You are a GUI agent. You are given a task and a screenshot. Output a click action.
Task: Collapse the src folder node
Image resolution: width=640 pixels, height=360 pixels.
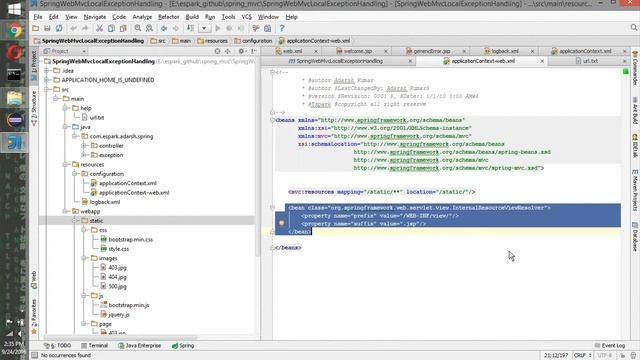click(x=47, y=89)
